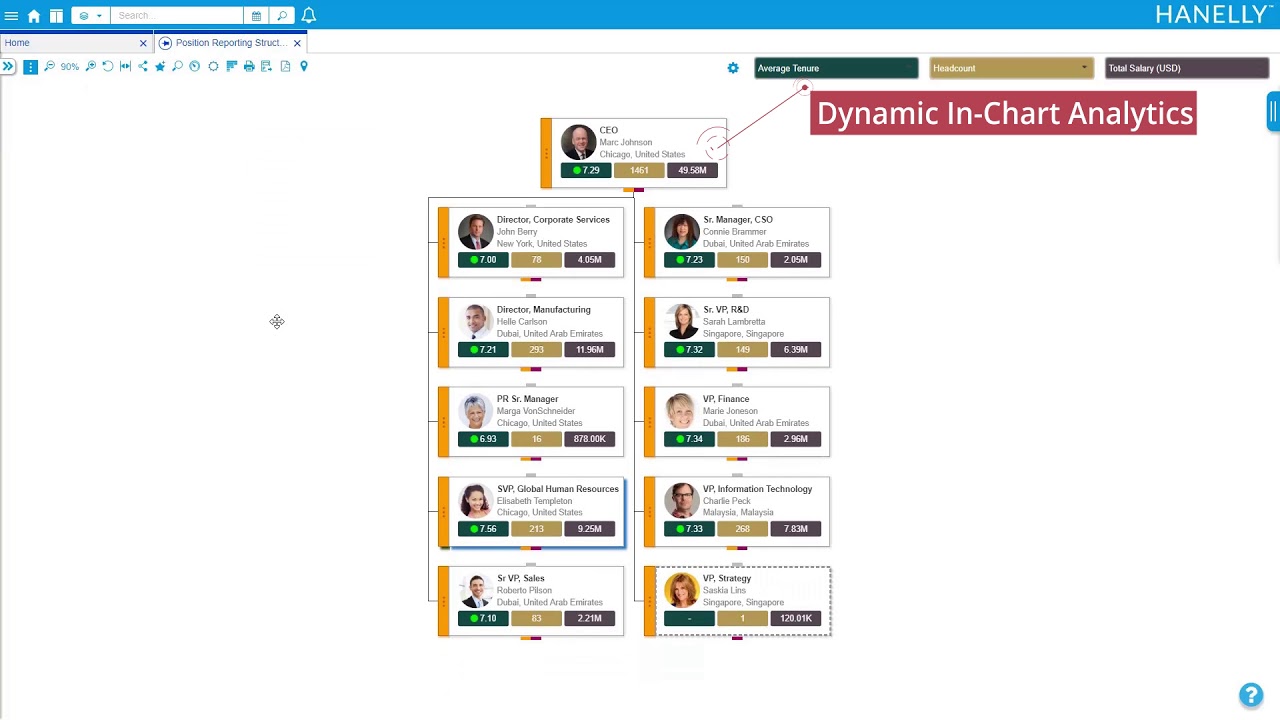1280x720 pixels.
Task: Focus the Search input field
Action: tap(176, 16)
